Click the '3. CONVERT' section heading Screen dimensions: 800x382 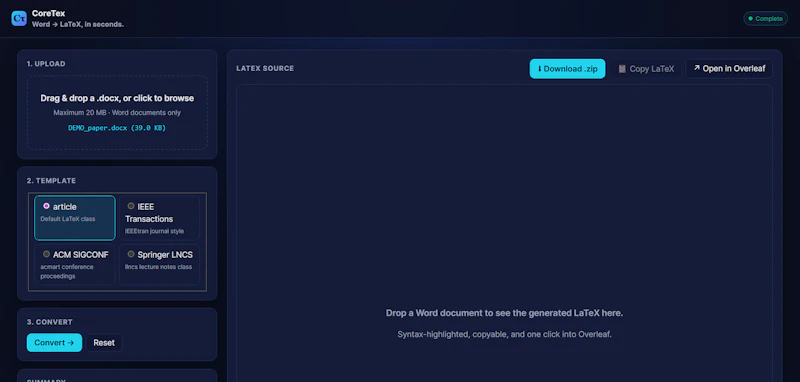[x=49, y=322]
